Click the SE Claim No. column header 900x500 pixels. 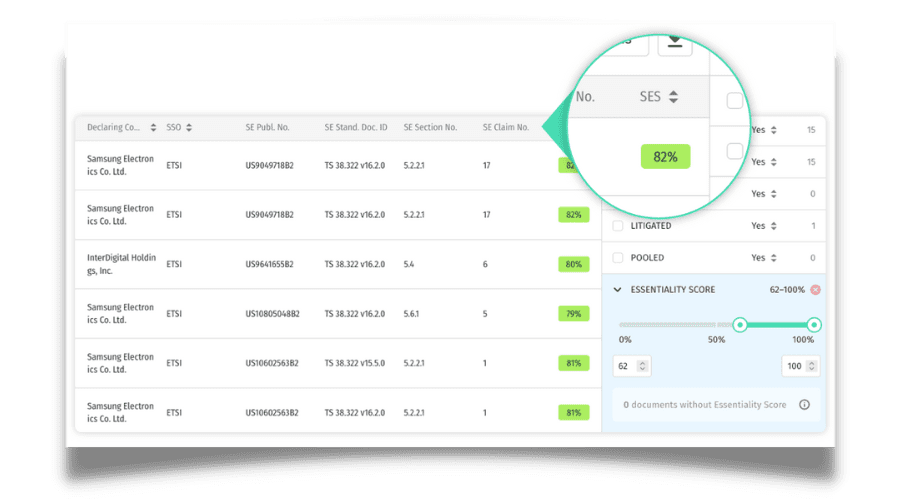coord(506,127)
